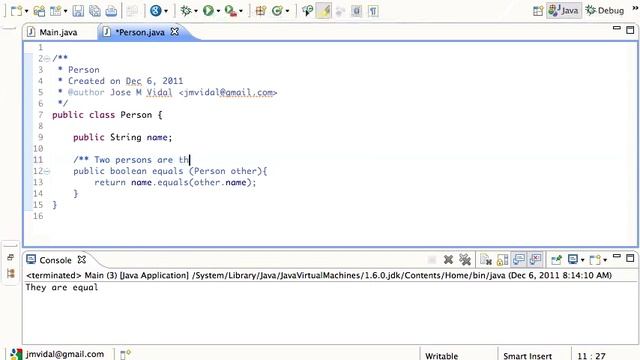Toggle show console when standard out changes
This screenshot has height=360, width=640.
tap(519, 260)
